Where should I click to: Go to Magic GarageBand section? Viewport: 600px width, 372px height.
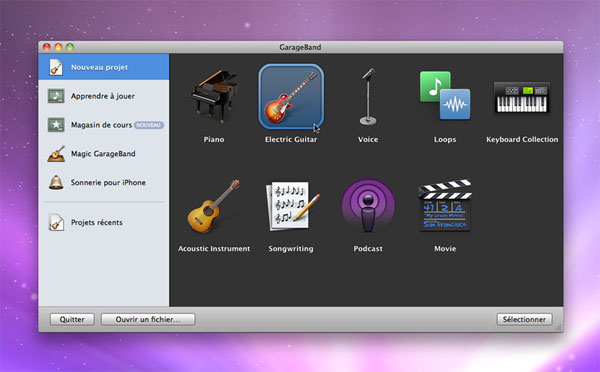tap(104, 153)
